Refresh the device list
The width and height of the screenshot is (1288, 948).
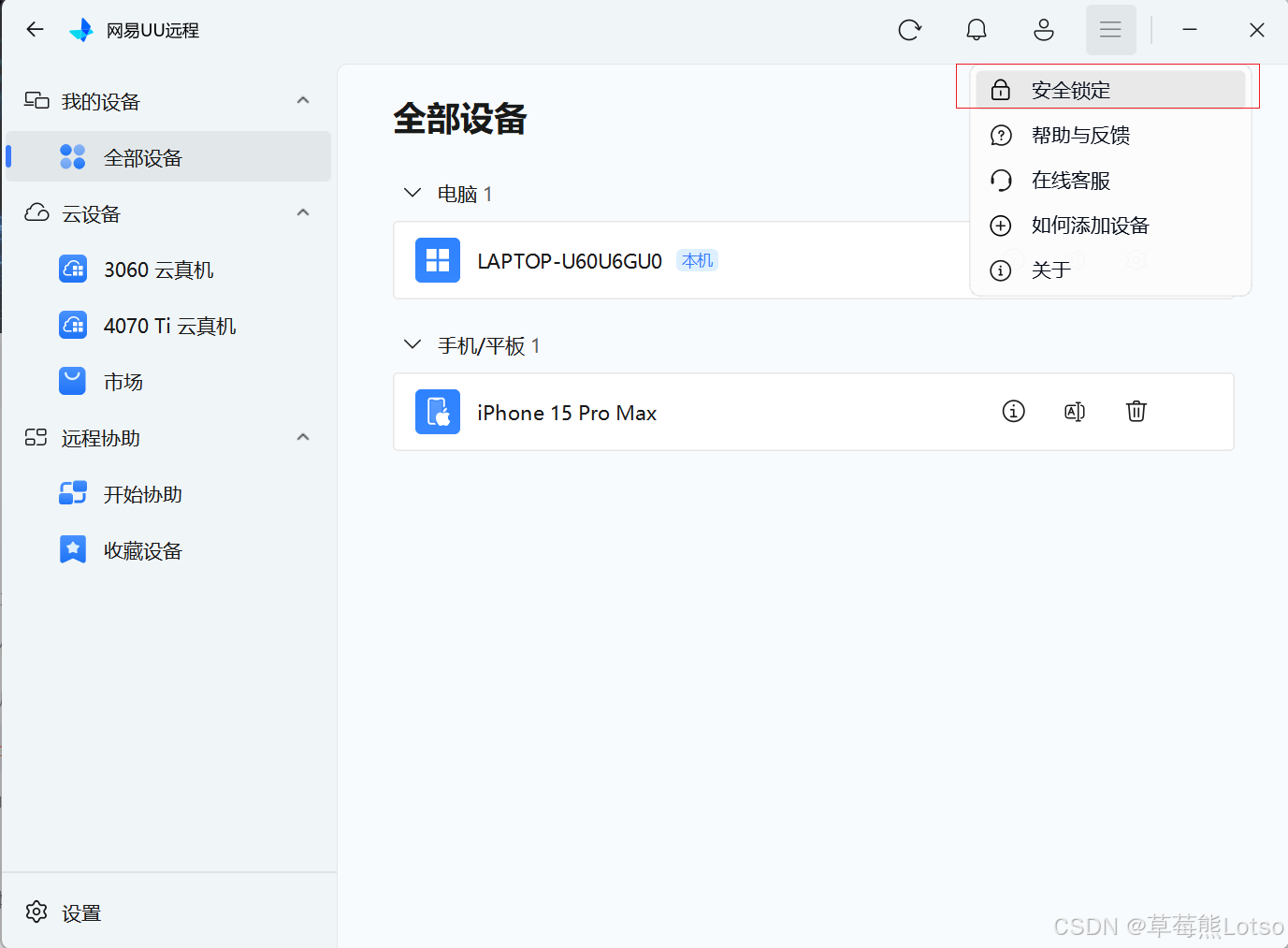click(909, 30)
